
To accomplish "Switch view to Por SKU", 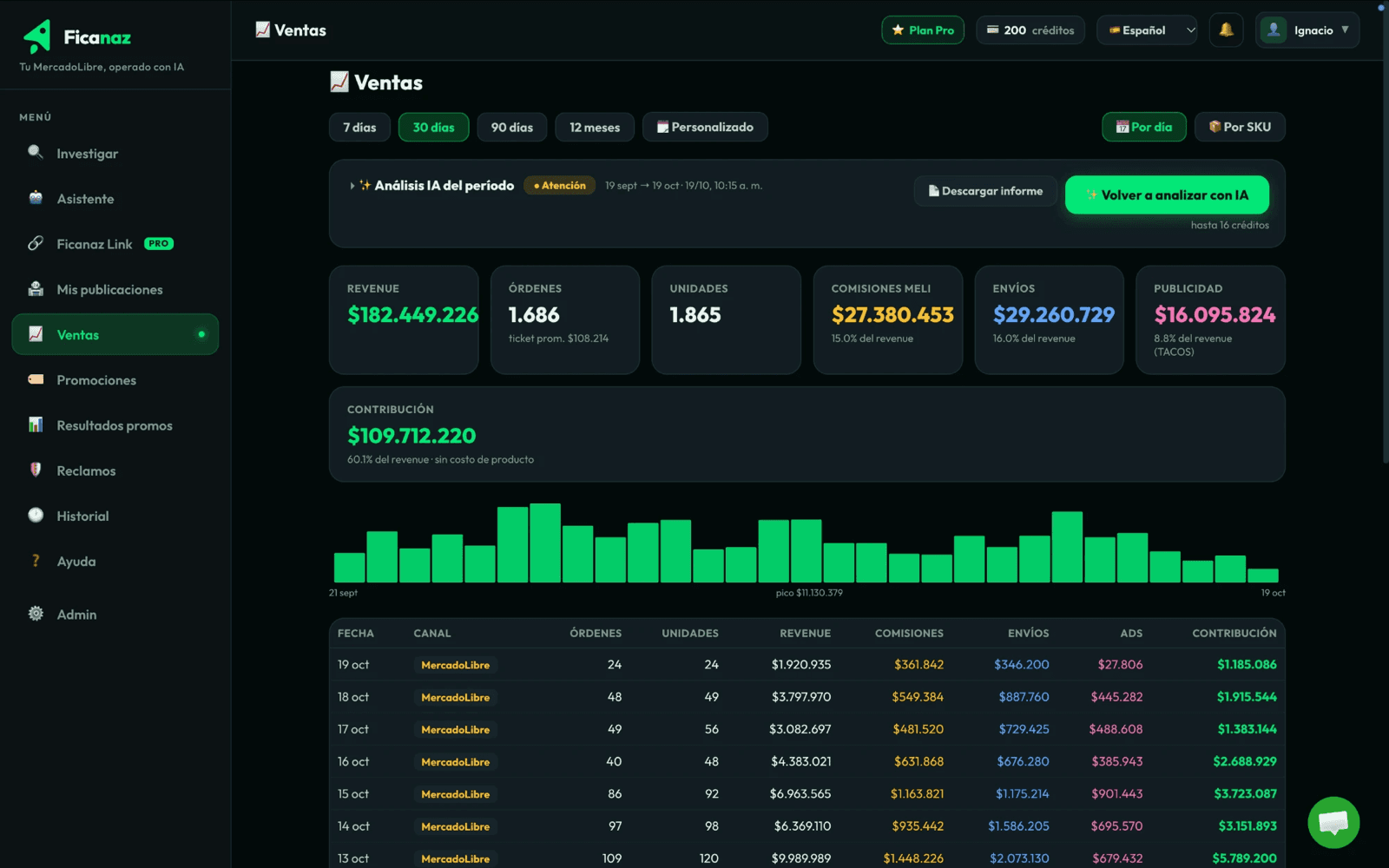I will (1240, 127).
